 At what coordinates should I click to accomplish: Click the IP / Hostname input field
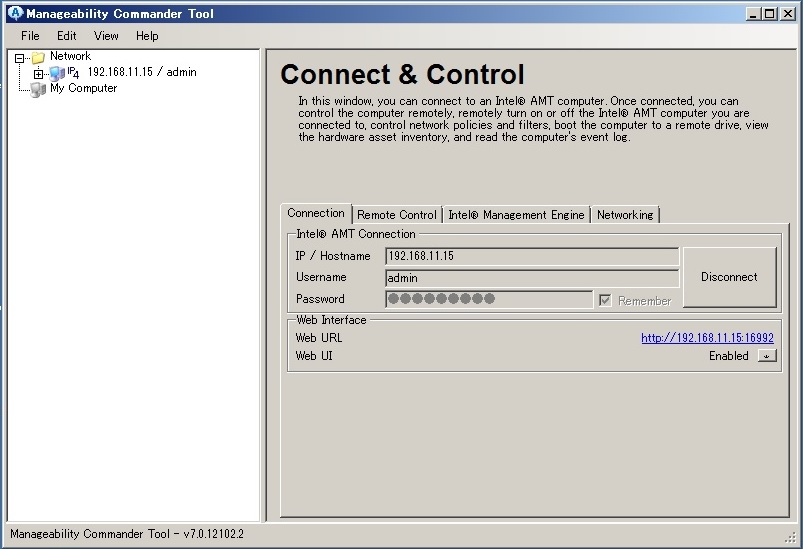(x=531, y=256)
